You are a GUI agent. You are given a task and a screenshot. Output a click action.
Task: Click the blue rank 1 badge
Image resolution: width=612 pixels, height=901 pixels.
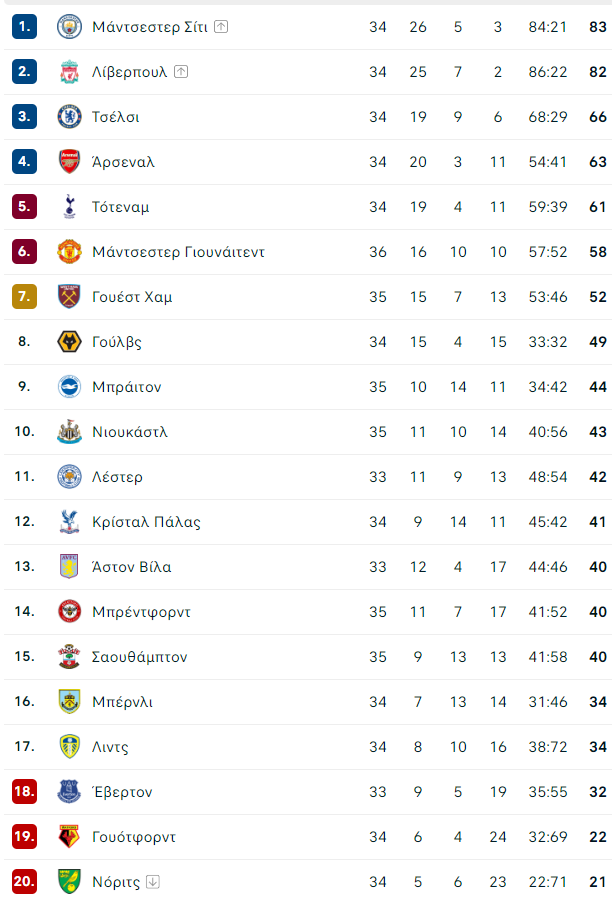[x=24, y=26]
